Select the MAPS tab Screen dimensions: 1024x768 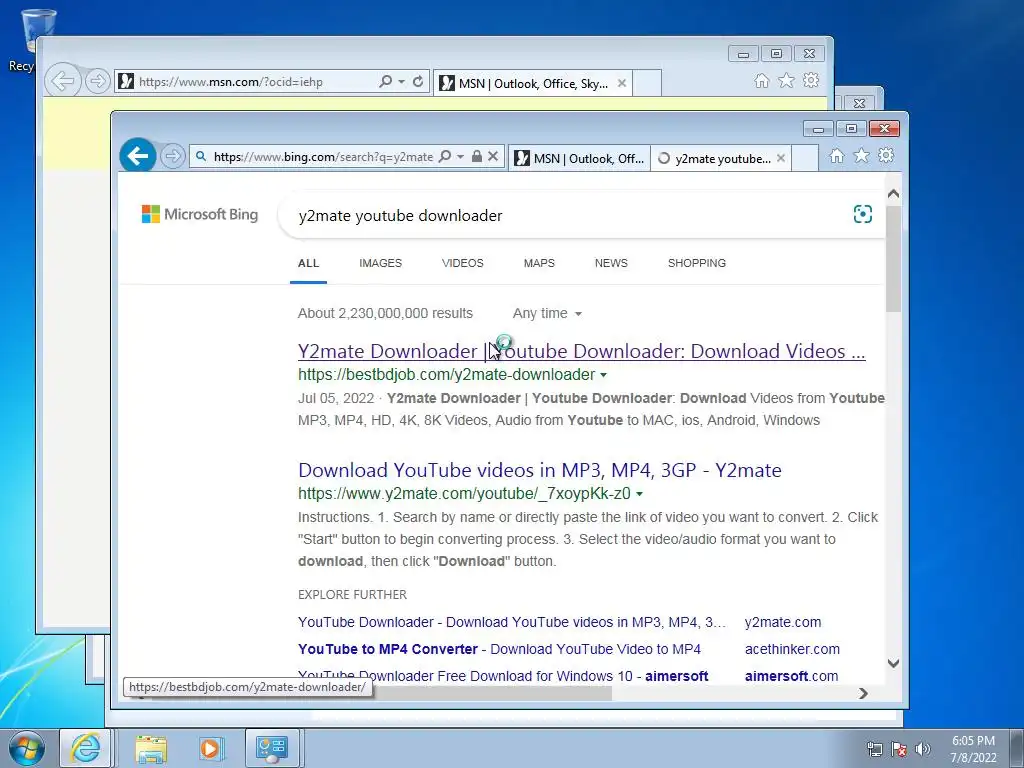pos(539,263)
